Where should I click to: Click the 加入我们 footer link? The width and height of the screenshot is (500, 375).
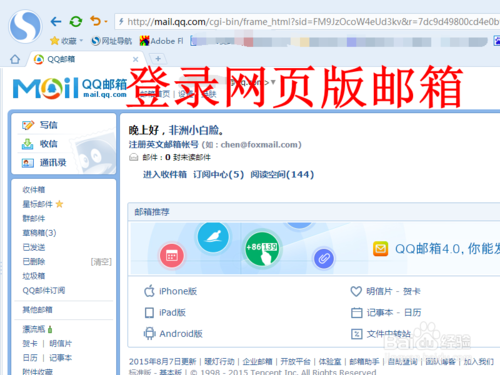tap(478, 362)
